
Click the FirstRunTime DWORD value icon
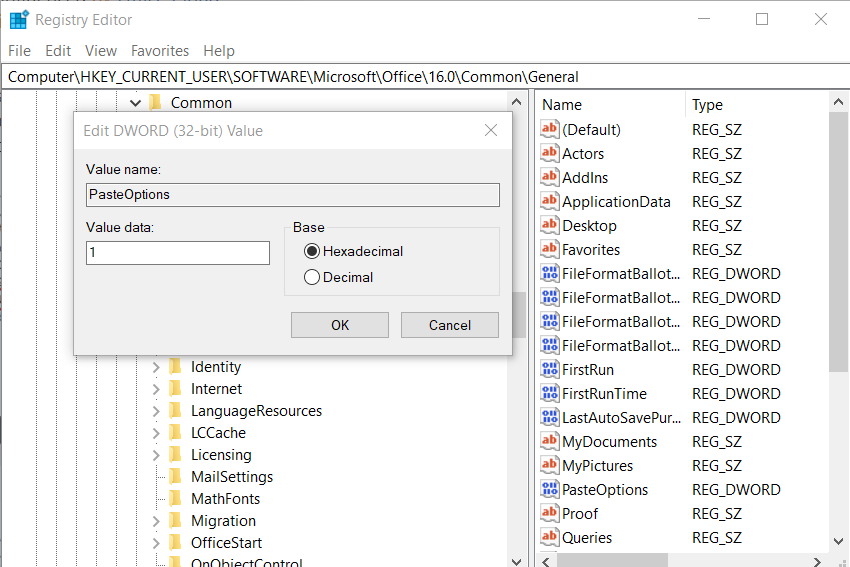point(549,393)
